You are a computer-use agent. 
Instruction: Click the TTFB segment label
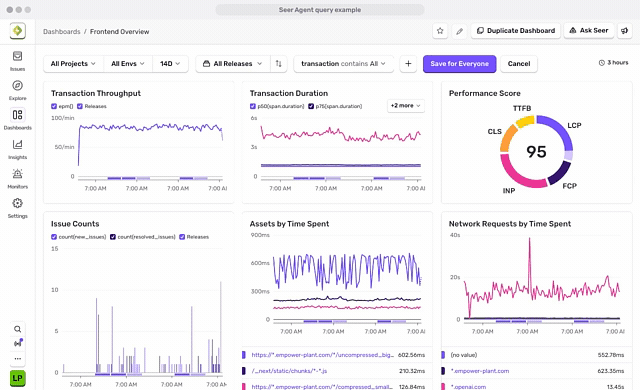click(x=522, y=108)
